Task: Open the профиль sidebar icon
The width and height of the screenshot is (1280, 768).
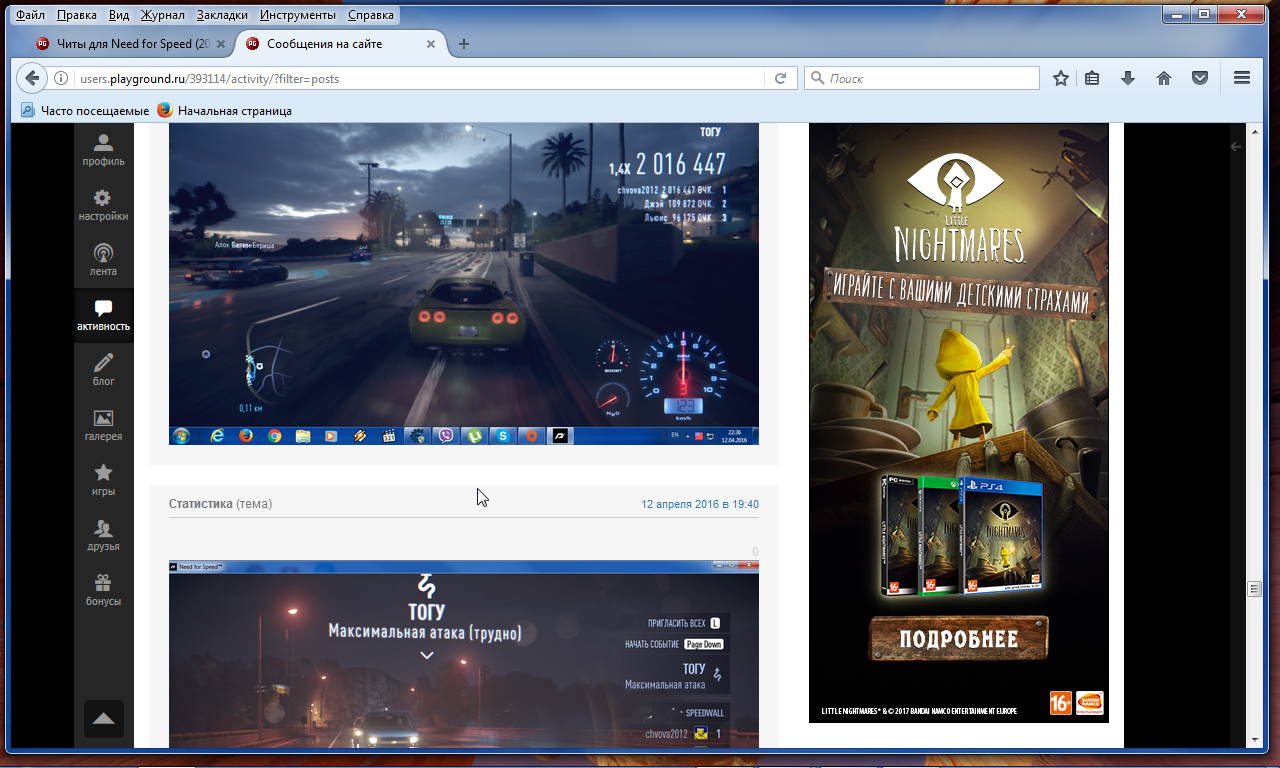Action: coord(103,150)
